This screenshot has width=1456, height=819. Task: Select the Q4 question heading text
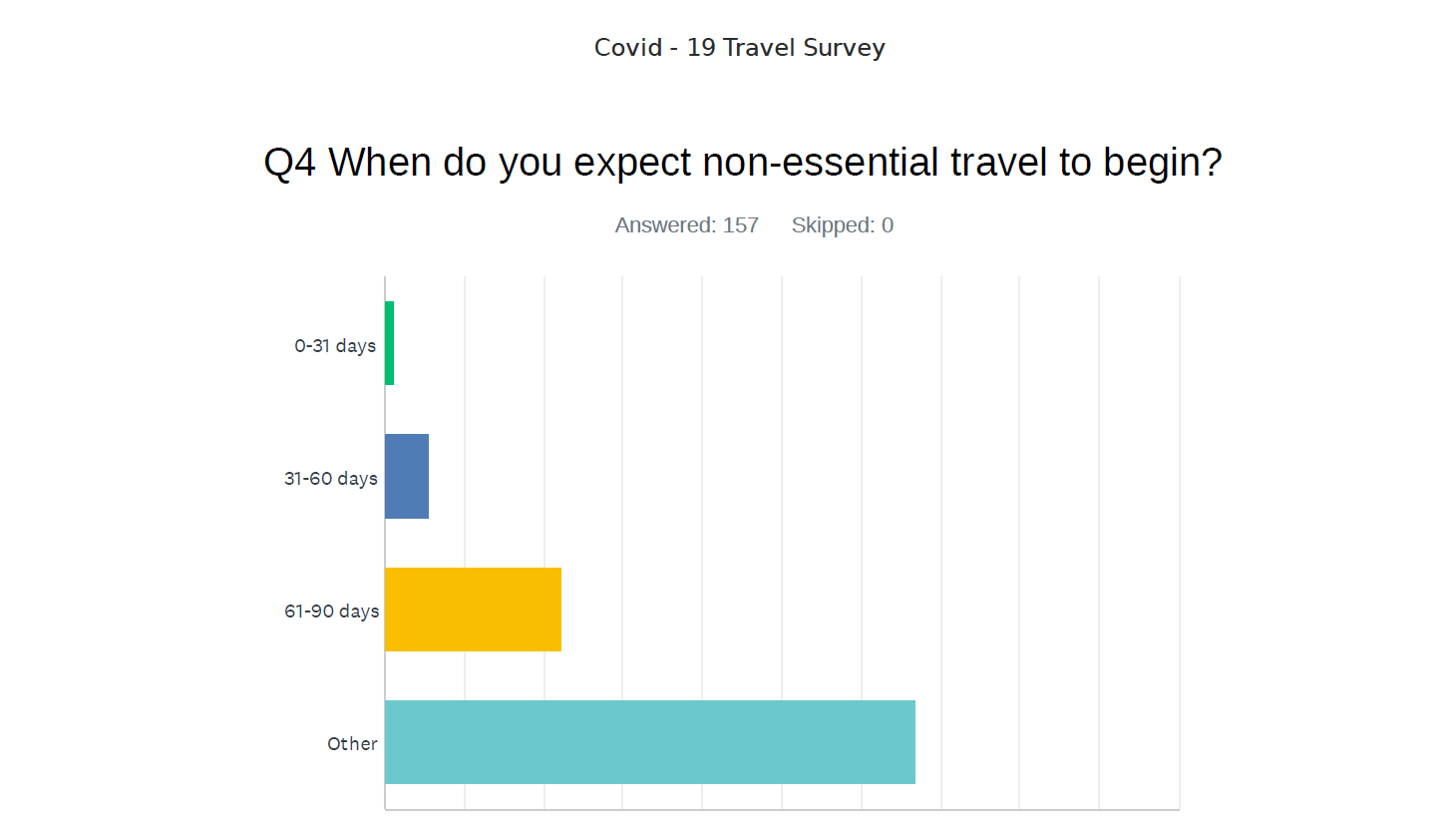pos(743,162)
